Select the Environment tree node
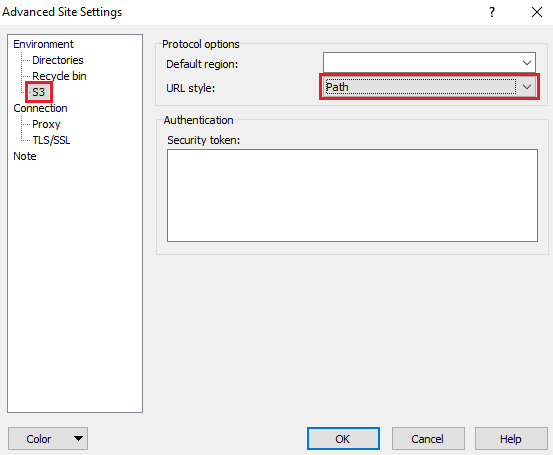This screenshot has width=553, height=455. 43,44
